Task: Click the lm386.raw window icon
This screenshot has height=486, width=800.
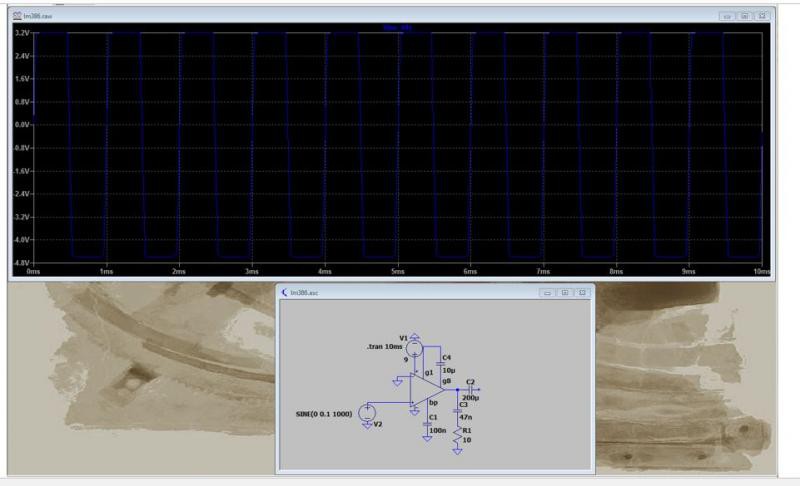Action: click(x=15, y=16)
